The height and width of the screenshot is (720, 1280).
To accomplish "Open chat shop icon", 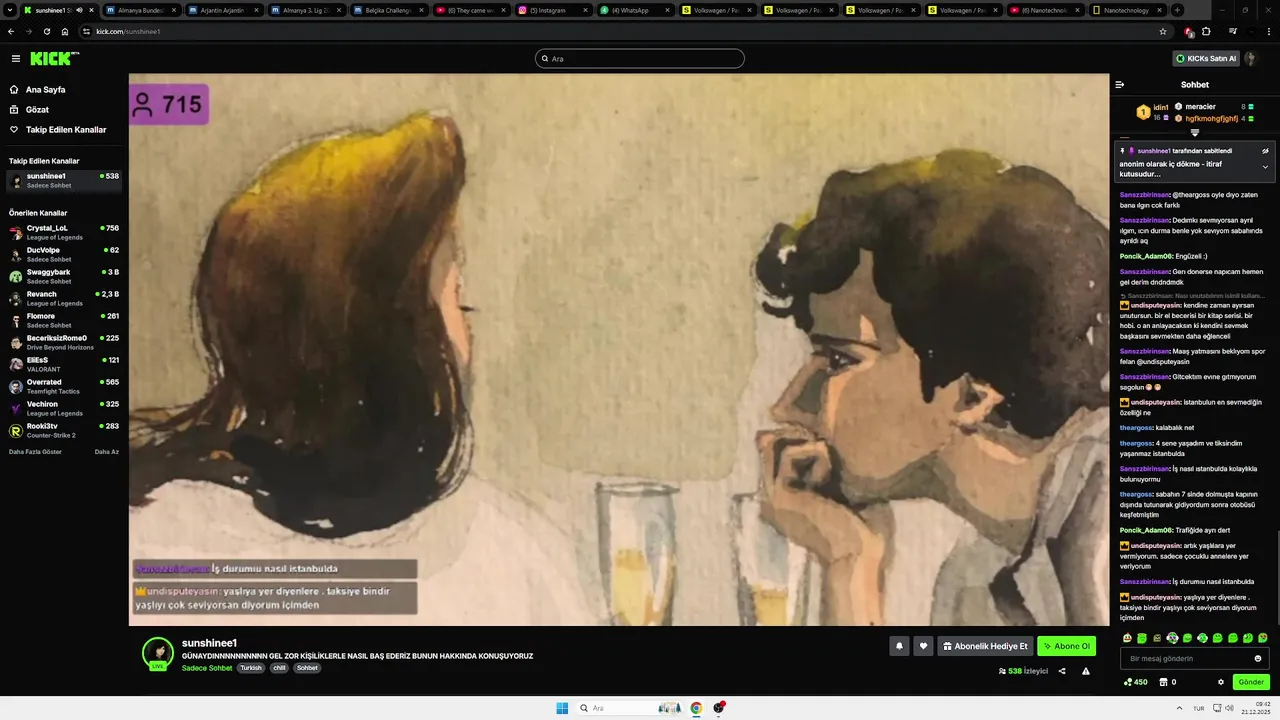I will coord(1163,682).
